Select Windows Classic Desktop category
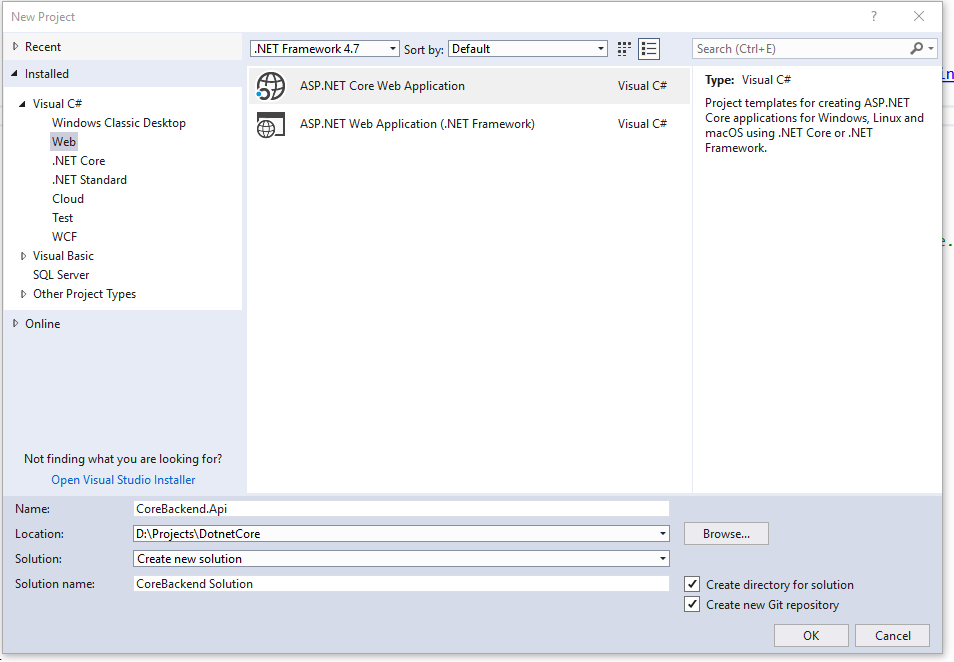This screenshot has height=662, width=954. pos(119,123)
